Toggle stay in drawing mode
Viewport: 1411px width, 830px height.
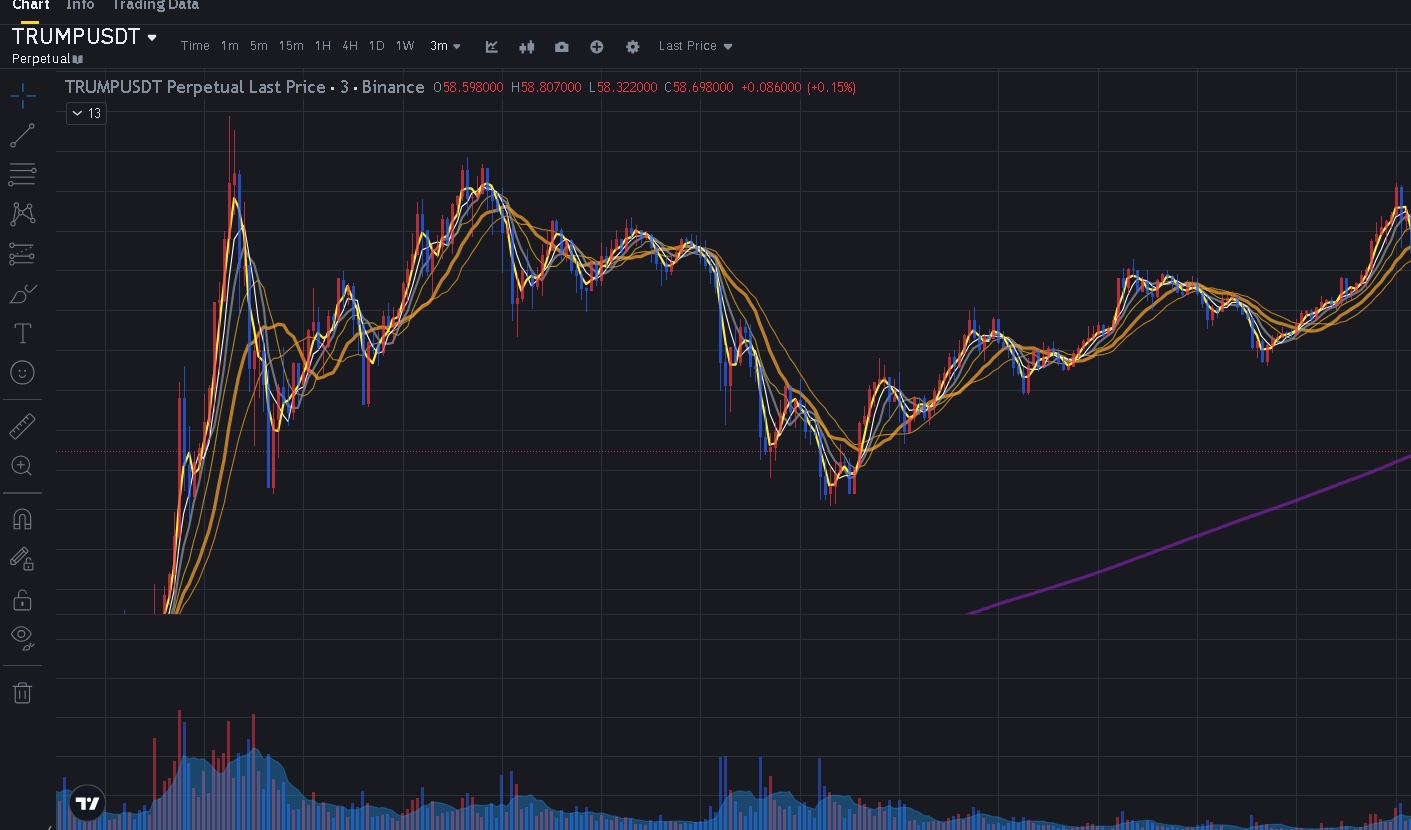coord(22,558)
